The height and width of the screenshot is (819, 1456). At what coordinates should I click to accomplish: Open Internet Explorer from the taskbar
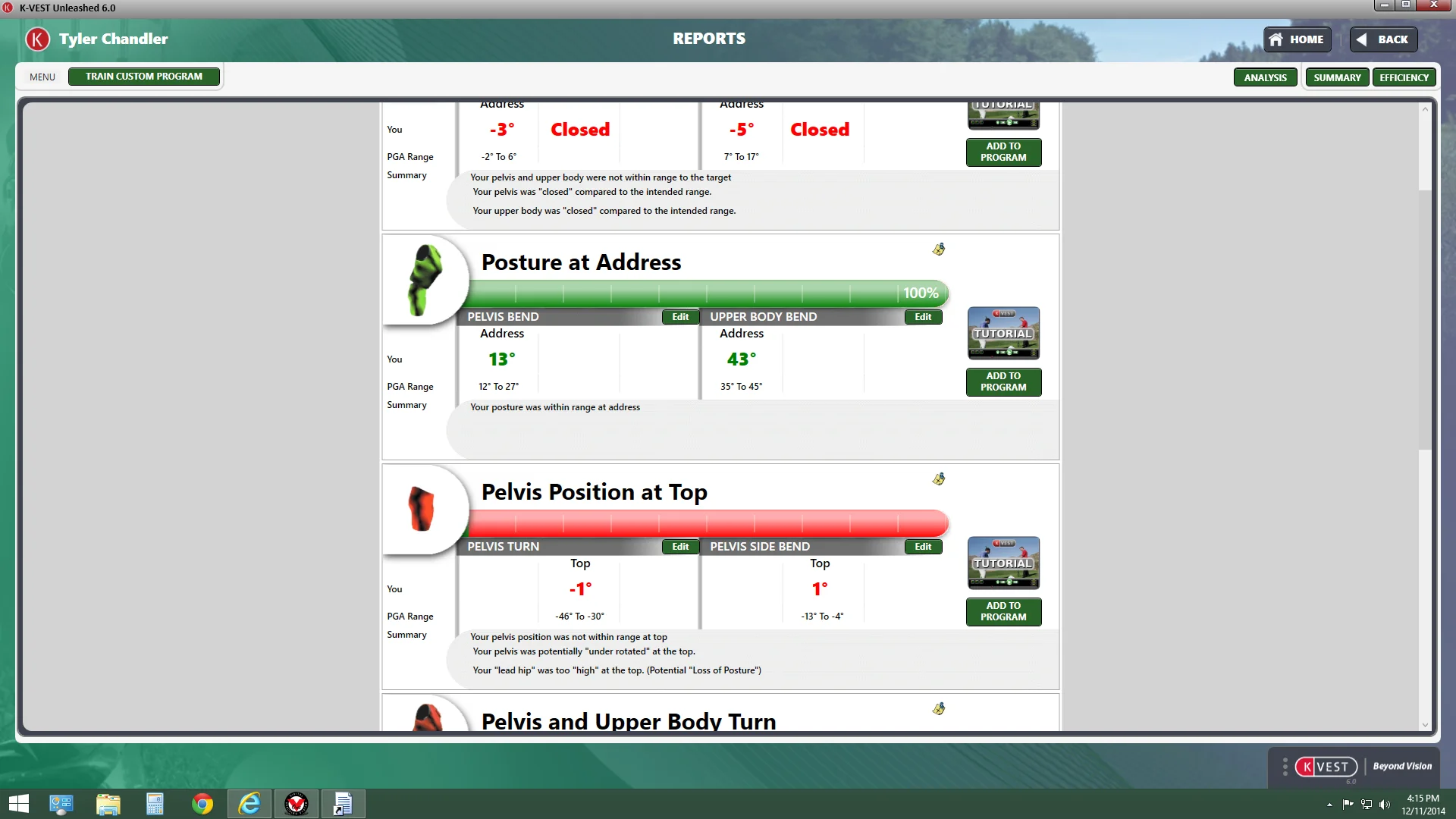click(249, 804)
